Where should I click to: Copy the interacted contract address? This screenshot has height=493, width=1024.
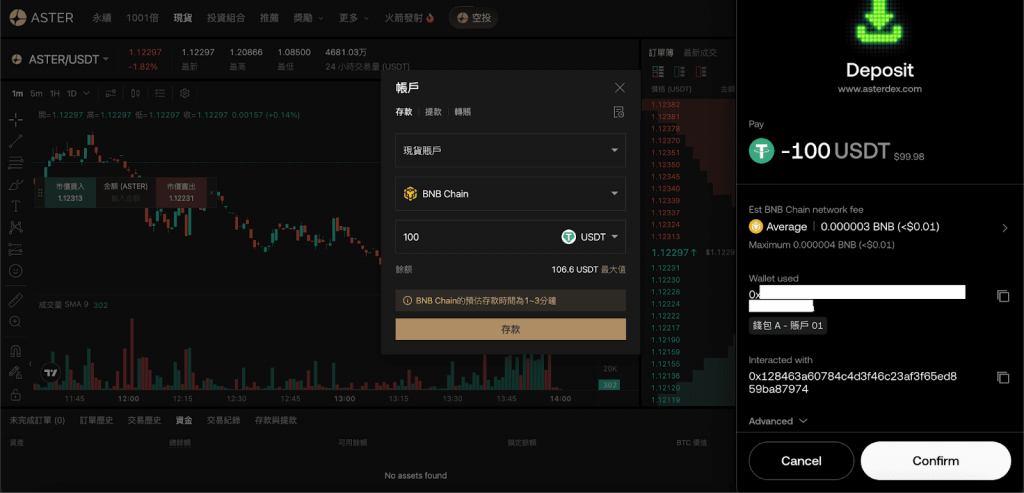[x=1003, y=377]
